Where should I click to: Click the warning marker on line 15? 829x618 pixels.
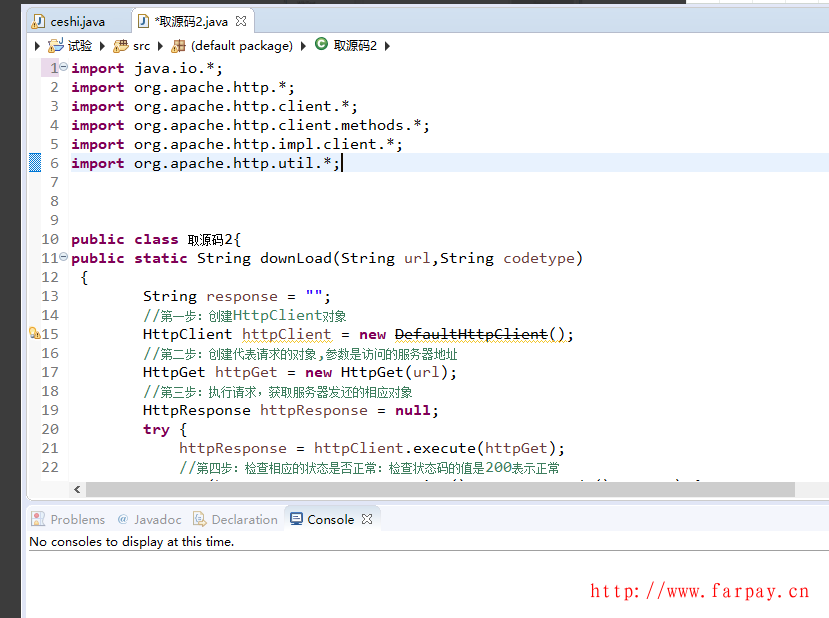click(x=34, y=334)
